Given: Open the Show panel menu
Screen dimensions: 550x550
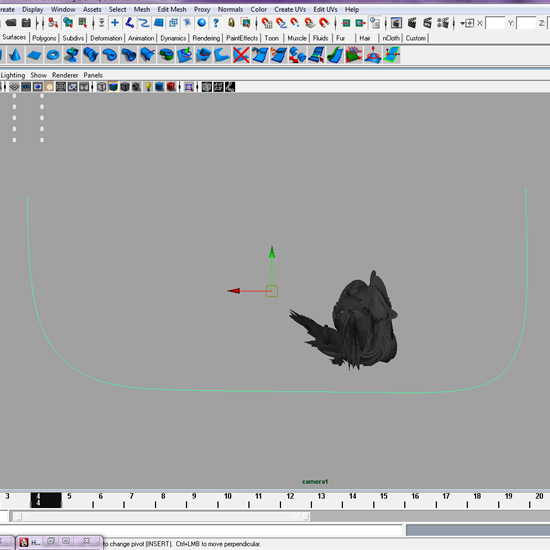Looking at the screenshot, I should click(39, 75).
